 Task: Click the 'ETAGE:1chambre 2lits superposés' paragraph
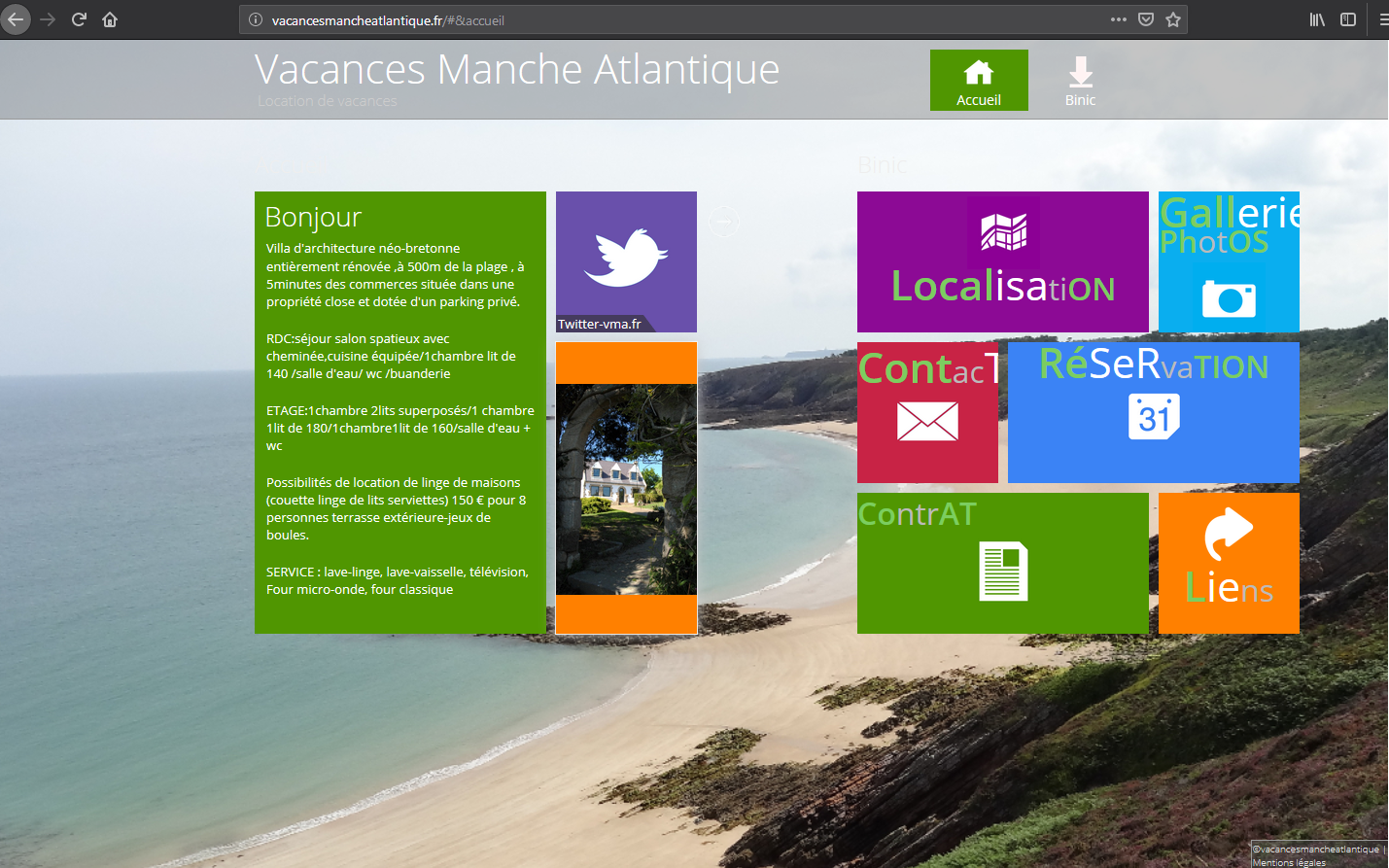400,428
